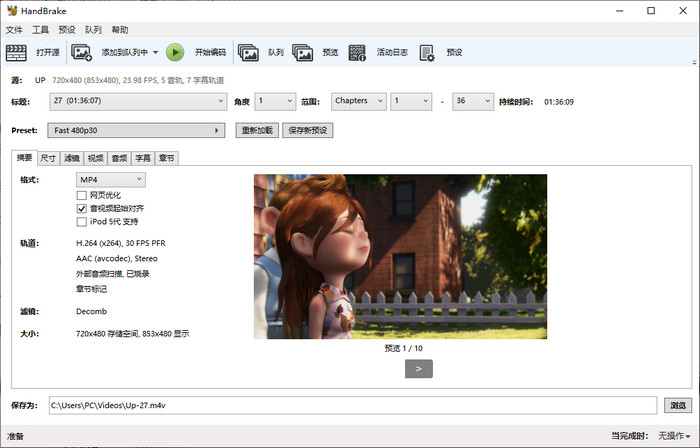The height and width of the screenshot is (448, 700).
Task: Click 开始编码 toolbar label
Action: (210, 52)
